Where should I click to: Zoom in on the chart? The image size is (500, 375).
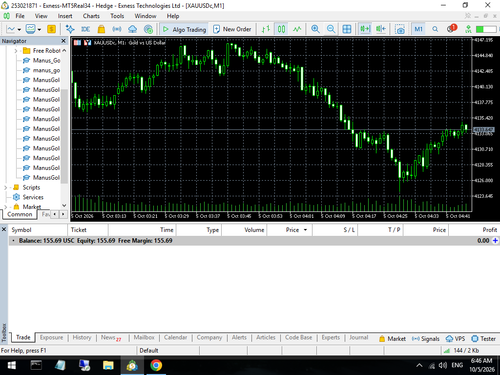tap(315, 29)
